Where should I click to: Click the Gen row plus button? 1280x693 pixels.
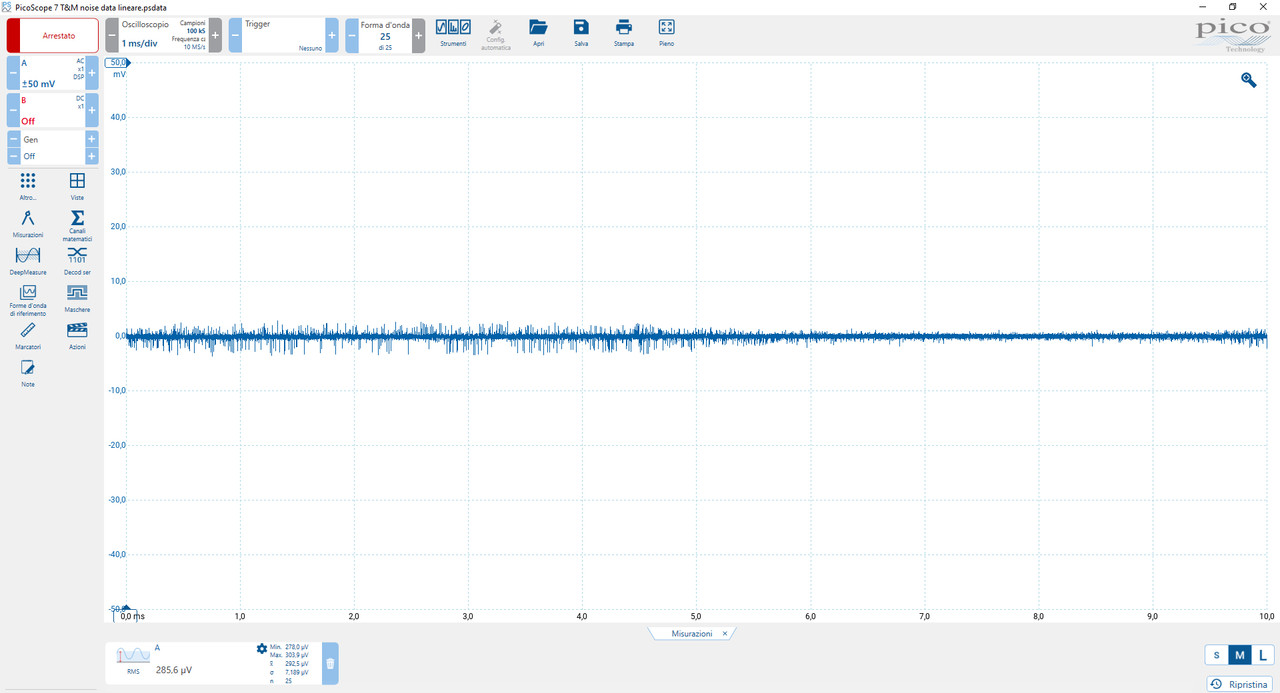click(92, 140)
